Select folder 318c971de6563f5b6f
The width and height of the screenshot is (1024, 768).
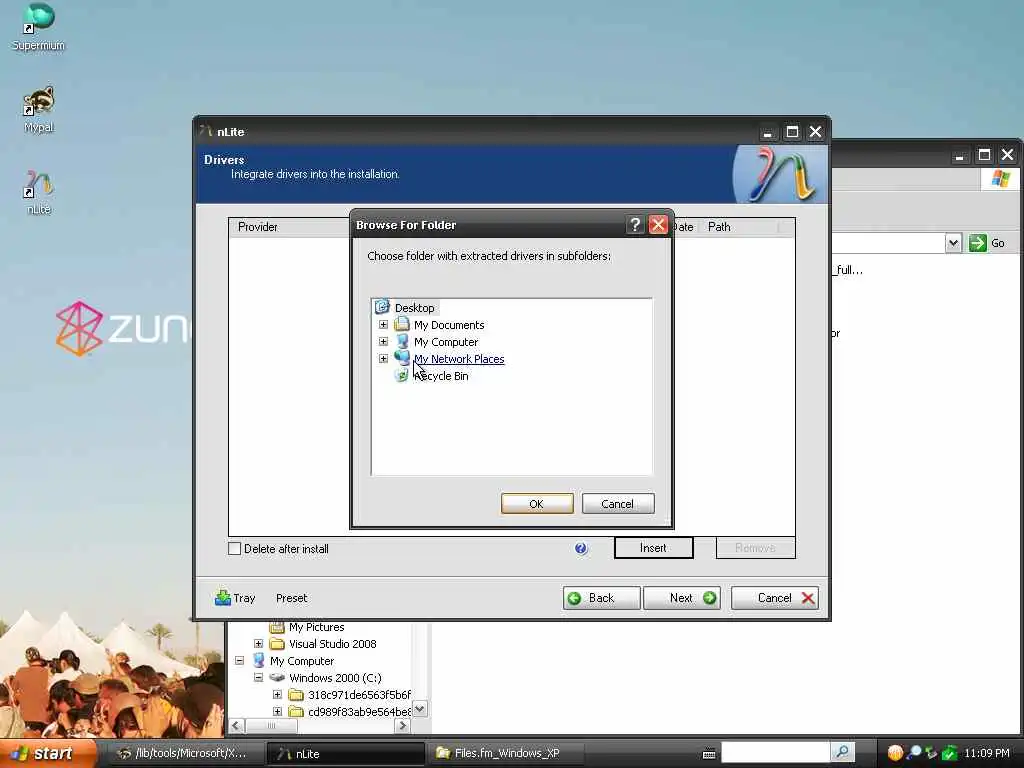[359, 695]
